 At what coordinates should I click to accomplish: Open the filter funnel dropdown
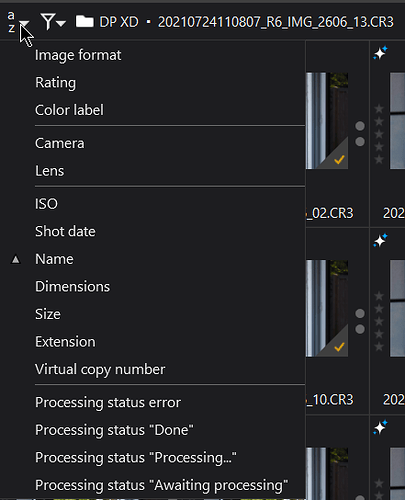[53, 22]
